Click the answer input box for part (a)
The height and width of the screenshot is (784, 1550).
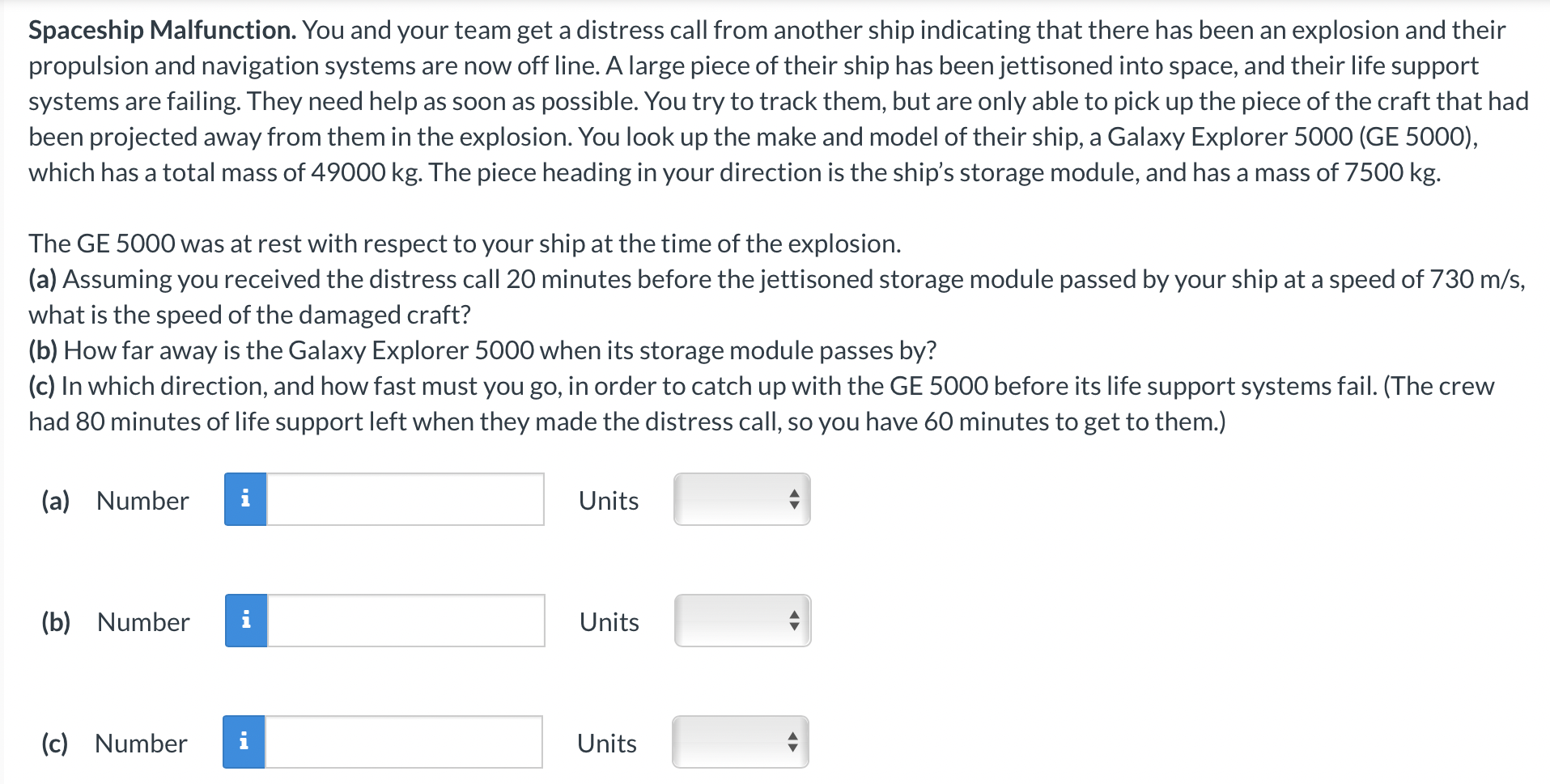[x=405, y=500]
